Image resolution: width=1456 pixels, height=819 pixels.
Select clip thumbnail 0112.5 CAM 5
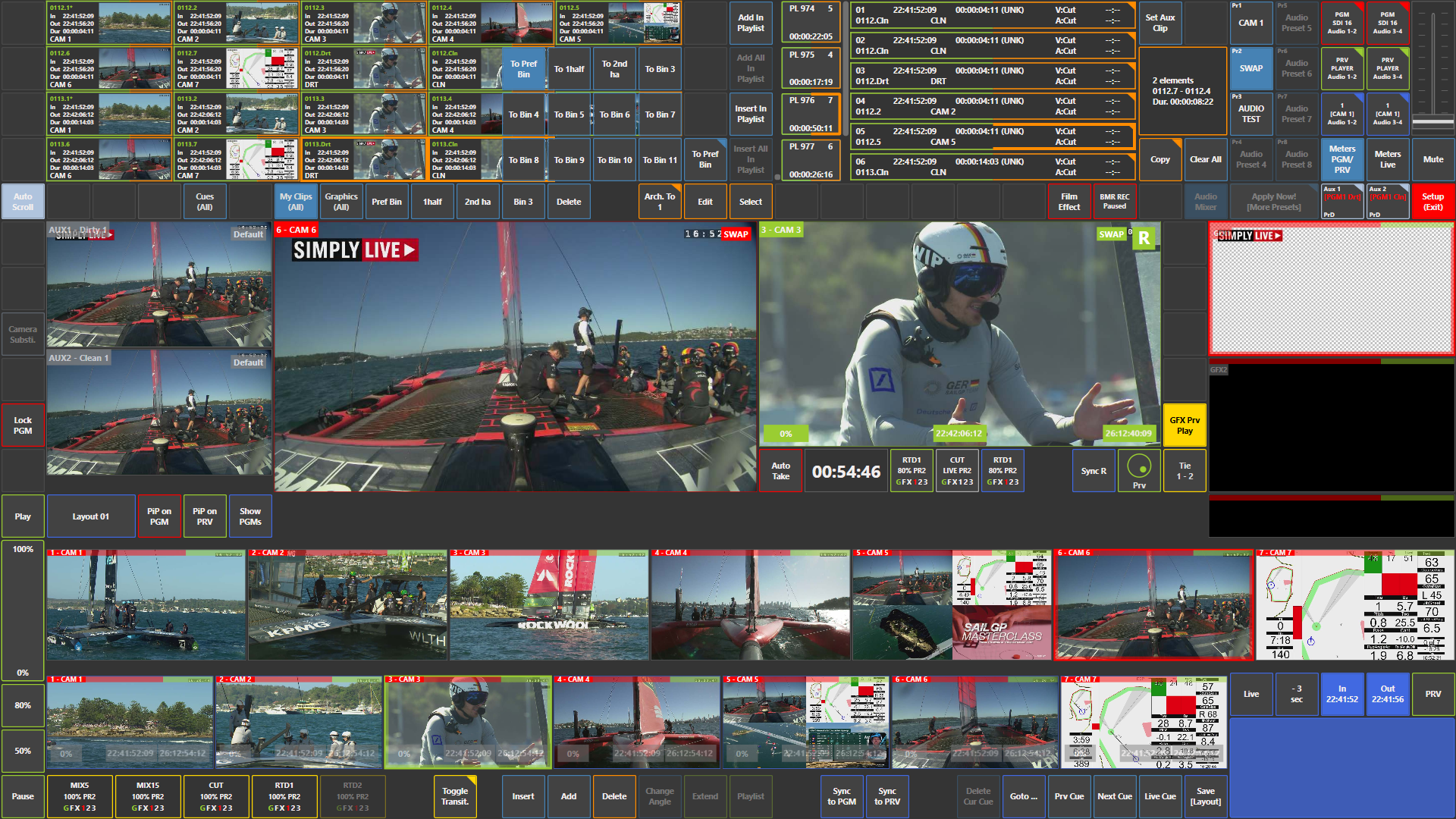[619, 23]
